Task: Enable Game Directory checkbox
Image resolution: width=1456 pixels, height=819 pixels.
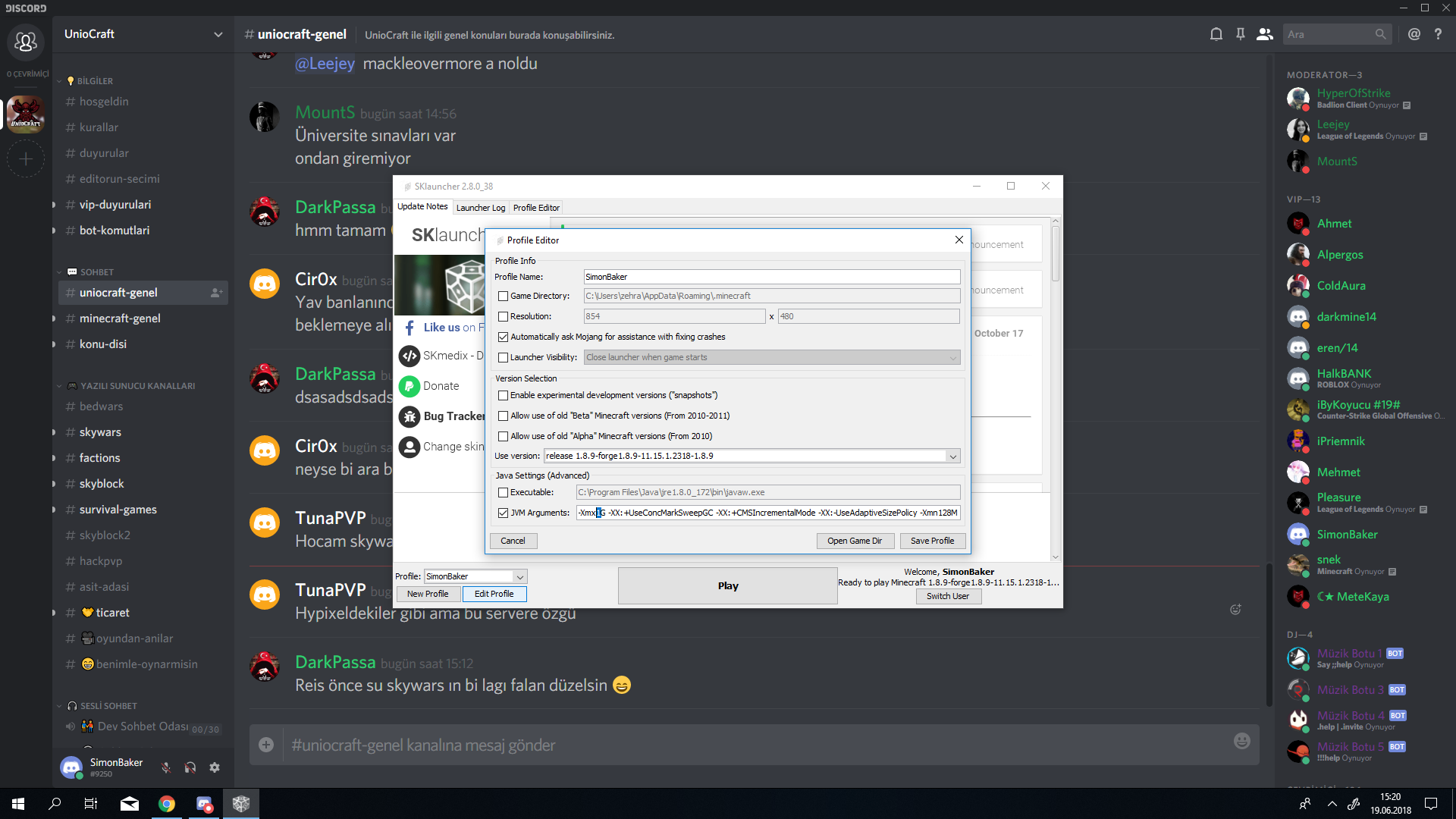Action: [x=503, y=297]
